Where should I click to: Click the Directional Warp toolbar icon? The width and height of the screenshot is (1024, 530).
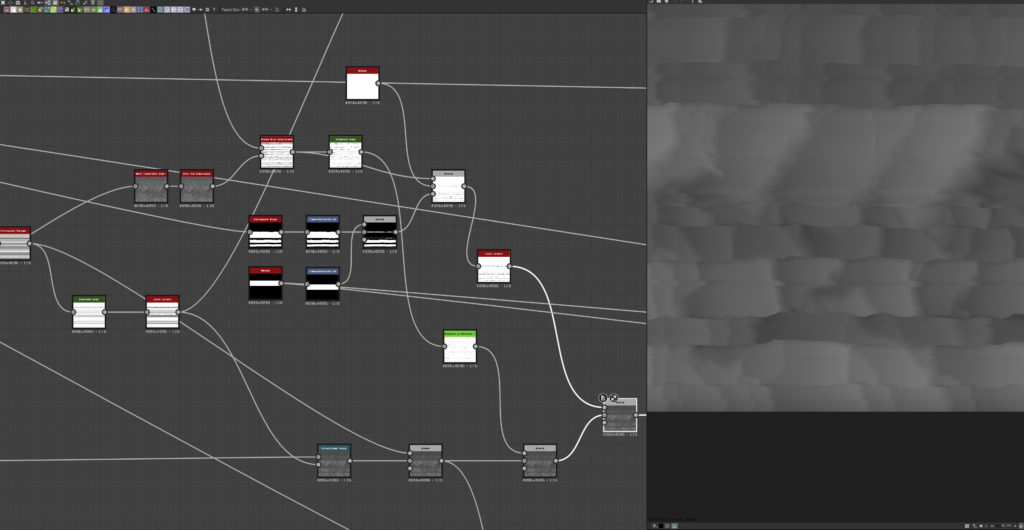tap(46, 10)
